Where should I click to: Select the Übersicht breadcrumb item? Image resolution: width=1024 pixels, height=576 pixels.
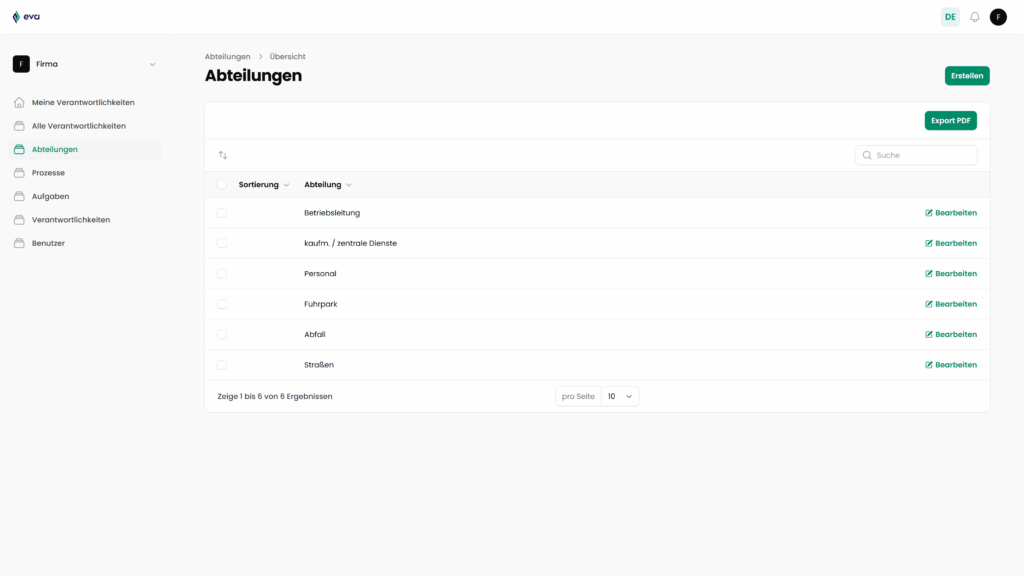coord(286,56)
